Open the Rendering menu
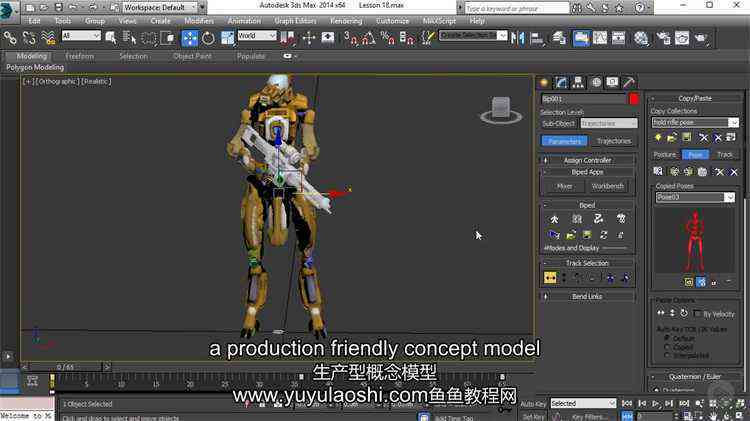750x421 pixels. click(x=346, y=21)
